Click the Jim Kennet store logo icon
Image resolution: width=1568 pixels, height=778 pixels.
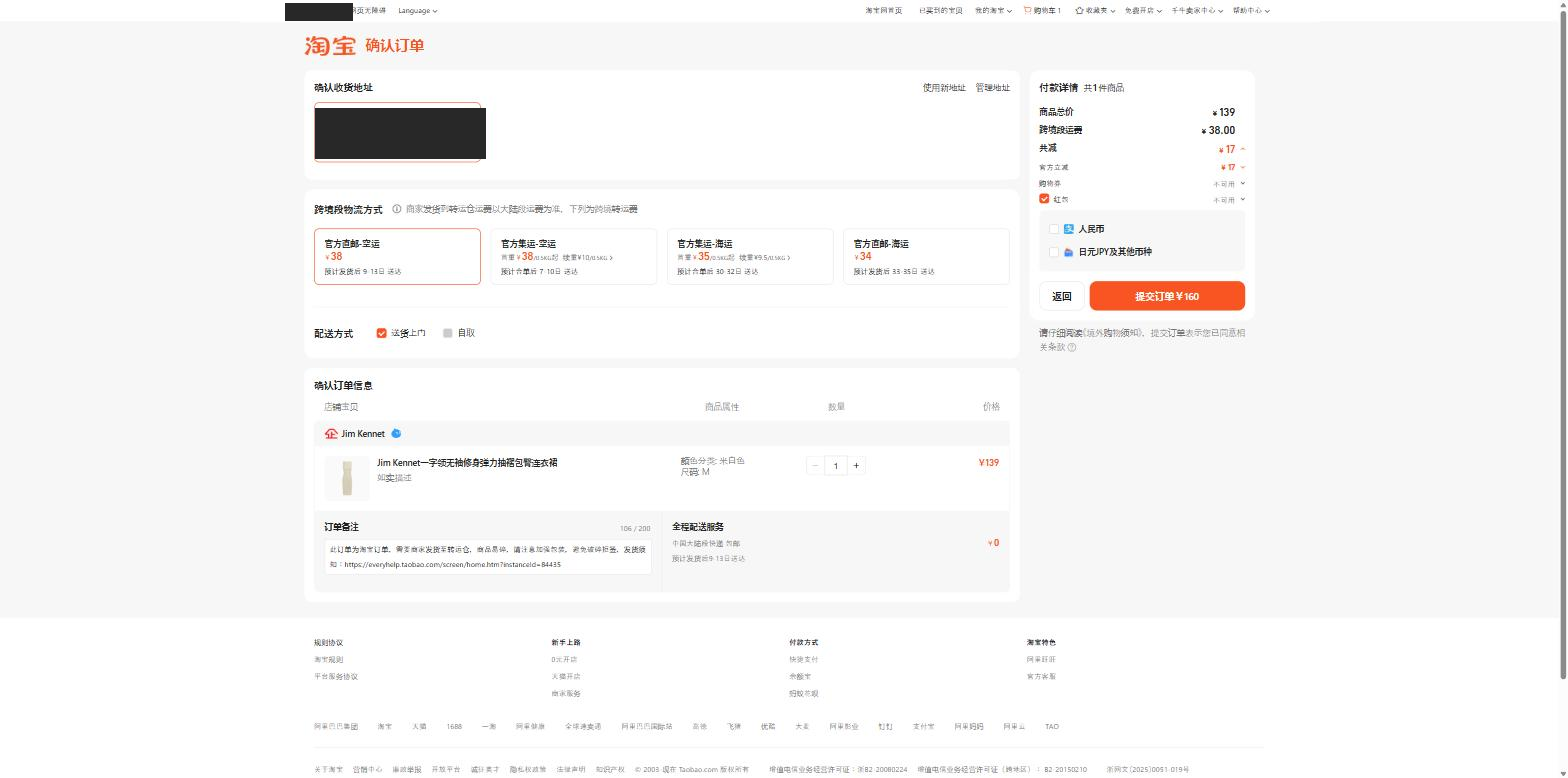point(331,434)
